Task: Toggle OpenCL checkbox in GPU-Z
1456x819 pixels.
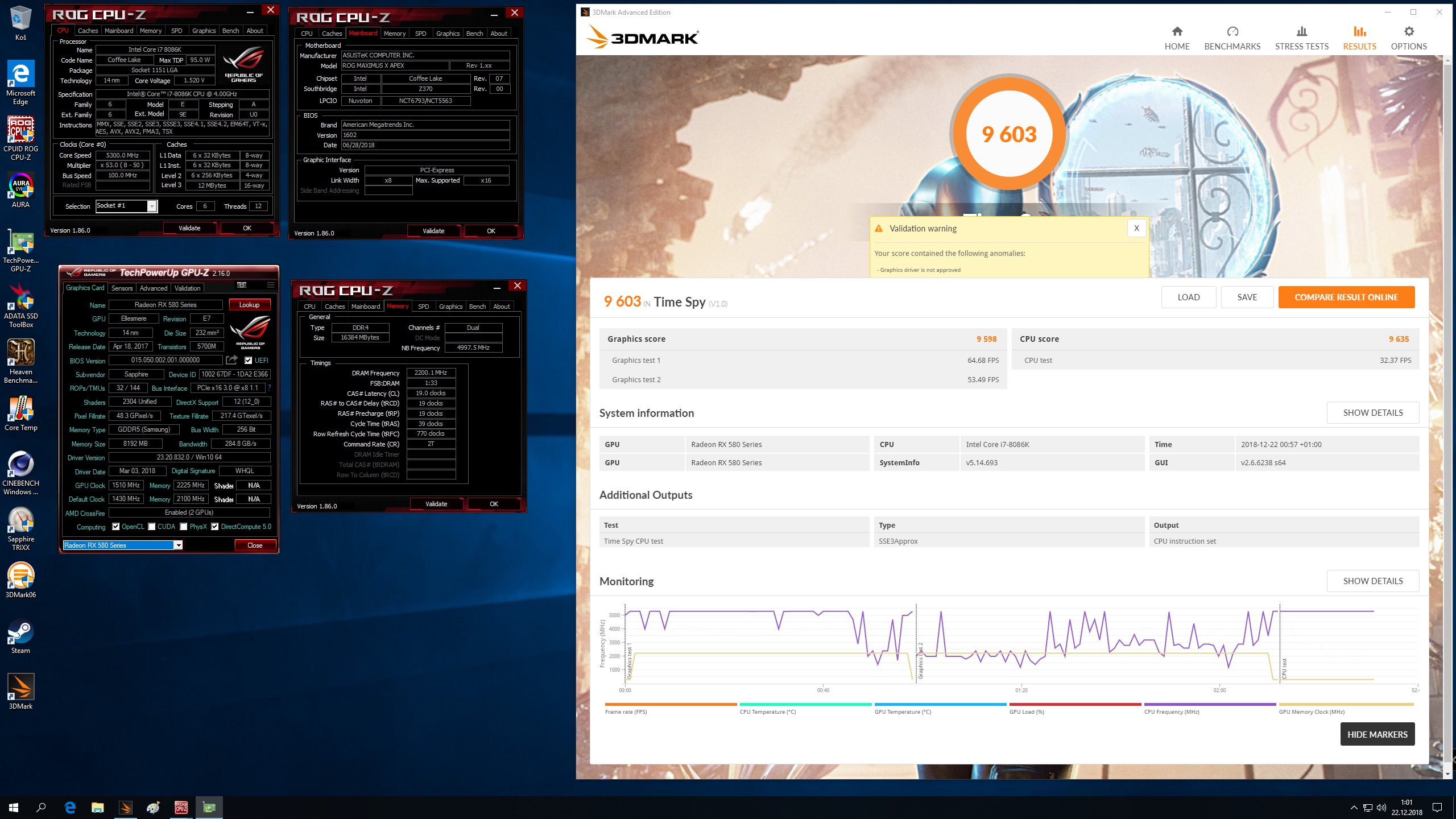Action: pyautogui.click(x=115, y=527)
